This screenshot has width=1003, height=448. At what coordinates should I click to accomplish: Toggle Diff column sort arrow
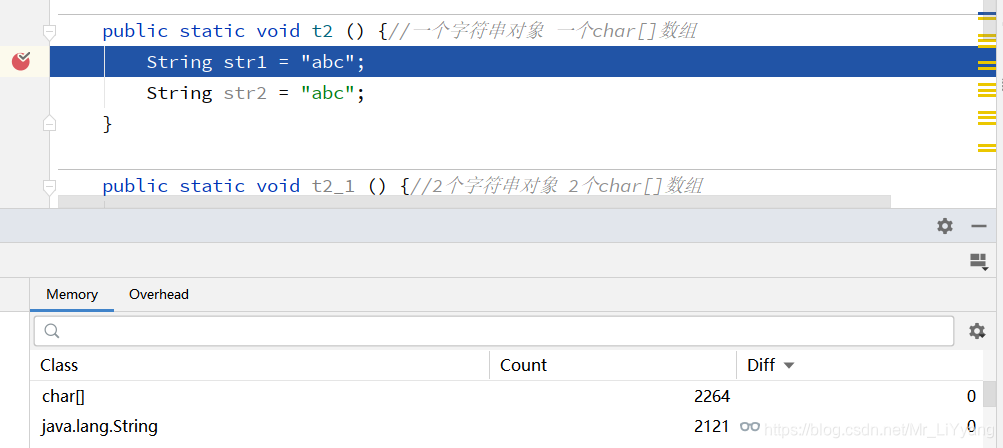point(789,365)
